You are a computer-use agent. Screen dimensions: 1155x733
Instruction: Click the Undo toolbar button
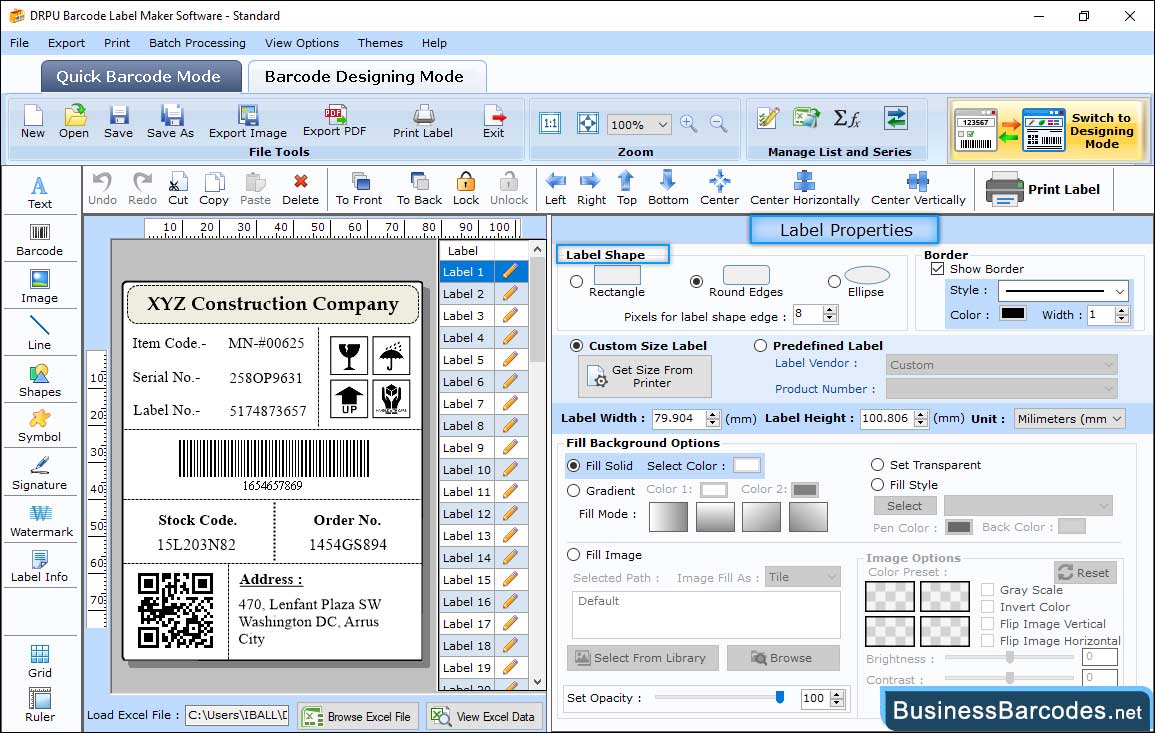point(102,189)
